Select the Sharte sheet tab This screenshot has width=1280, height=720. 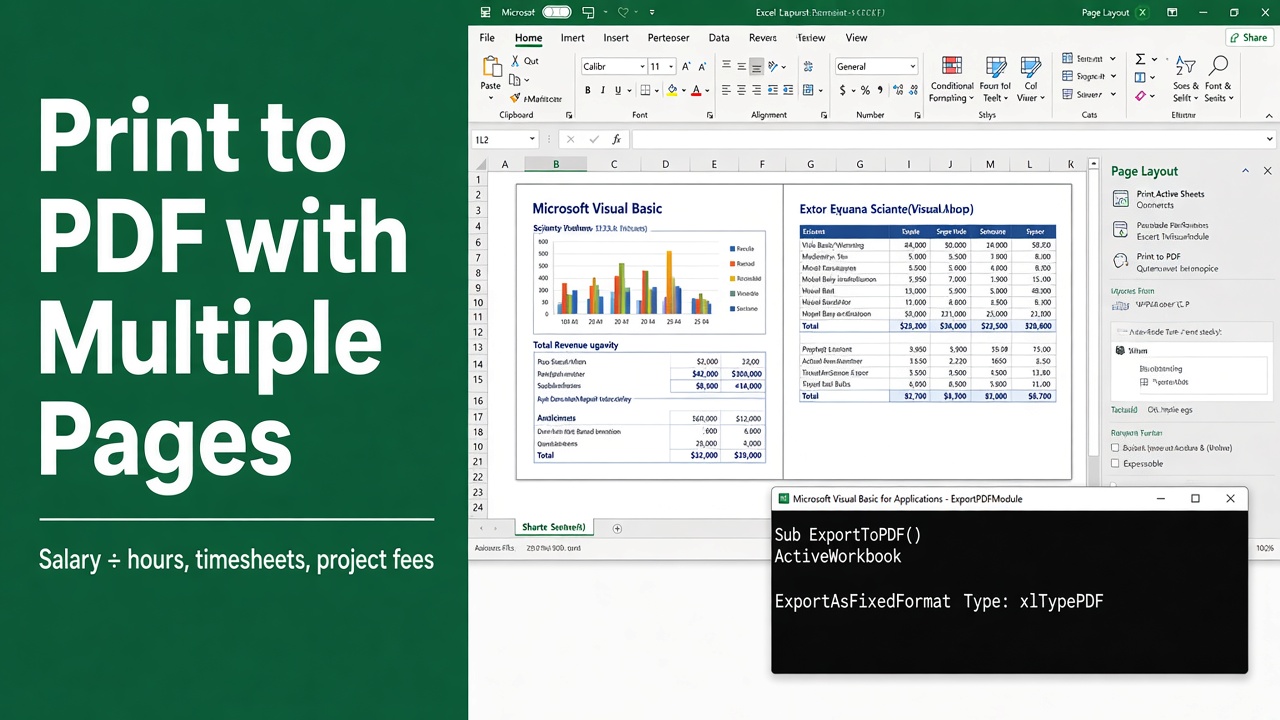click(554, 527)
